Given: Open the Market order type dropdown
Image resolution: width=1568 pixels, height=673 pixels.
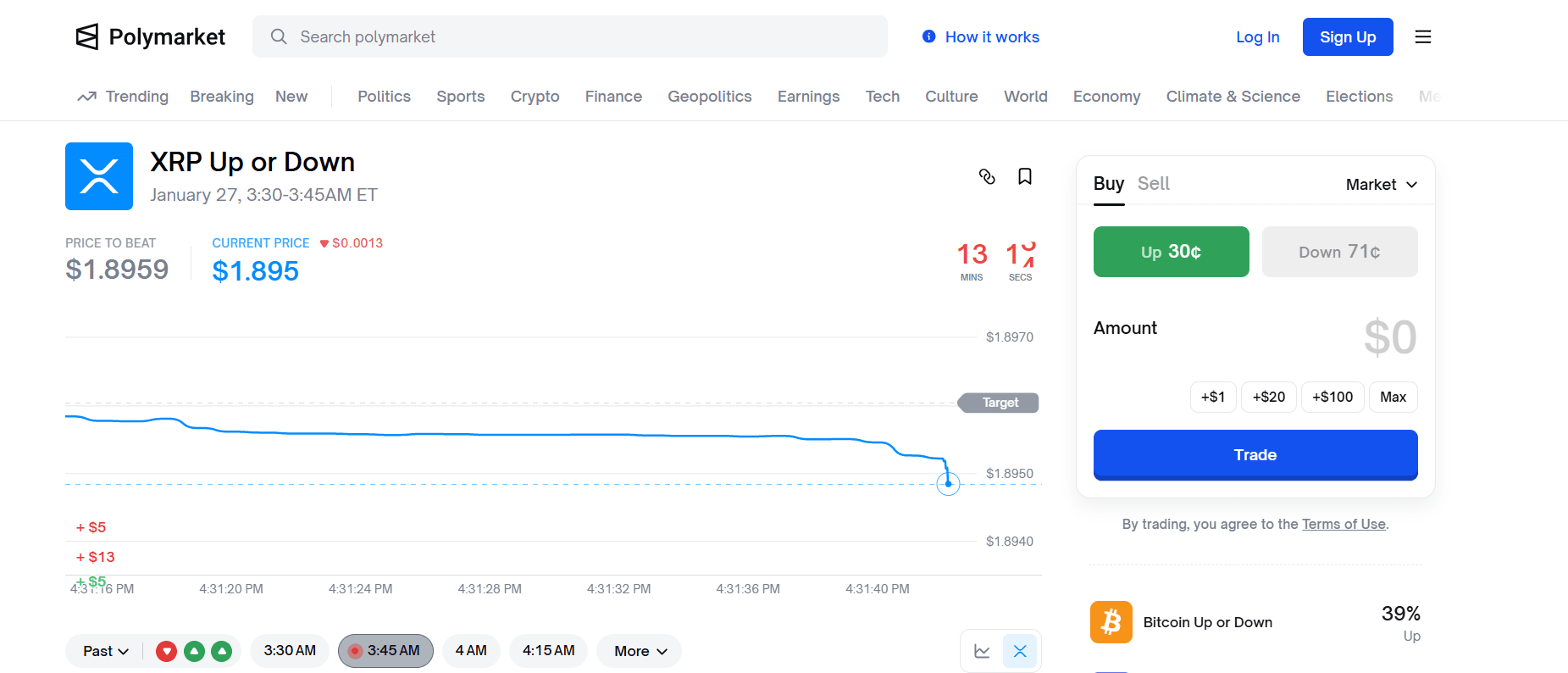Looking at the screenshot, I should pos(1381,185).
